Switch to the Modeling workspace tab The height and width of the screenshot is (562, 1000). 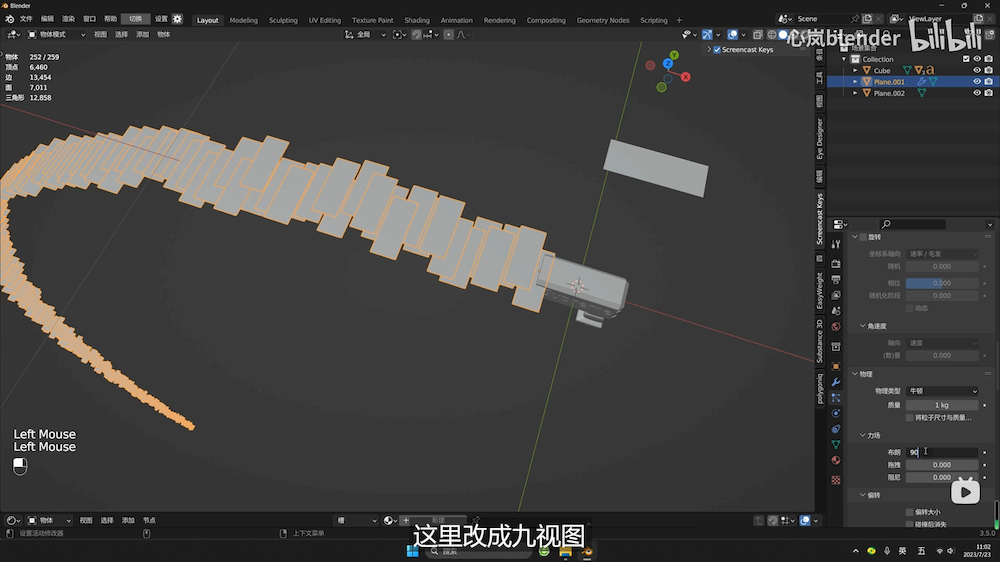(x=244, y=20)
